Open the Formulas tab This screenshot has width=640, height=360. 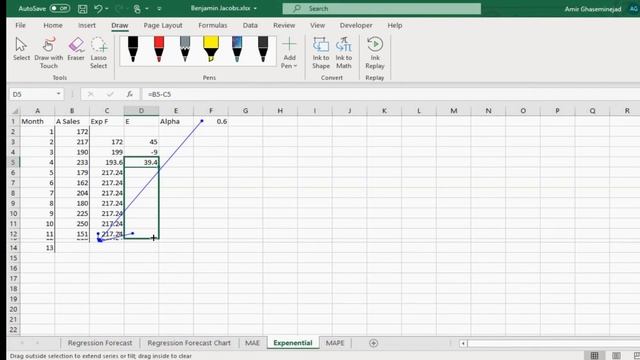pyautogui.click(x=213, y=25)
